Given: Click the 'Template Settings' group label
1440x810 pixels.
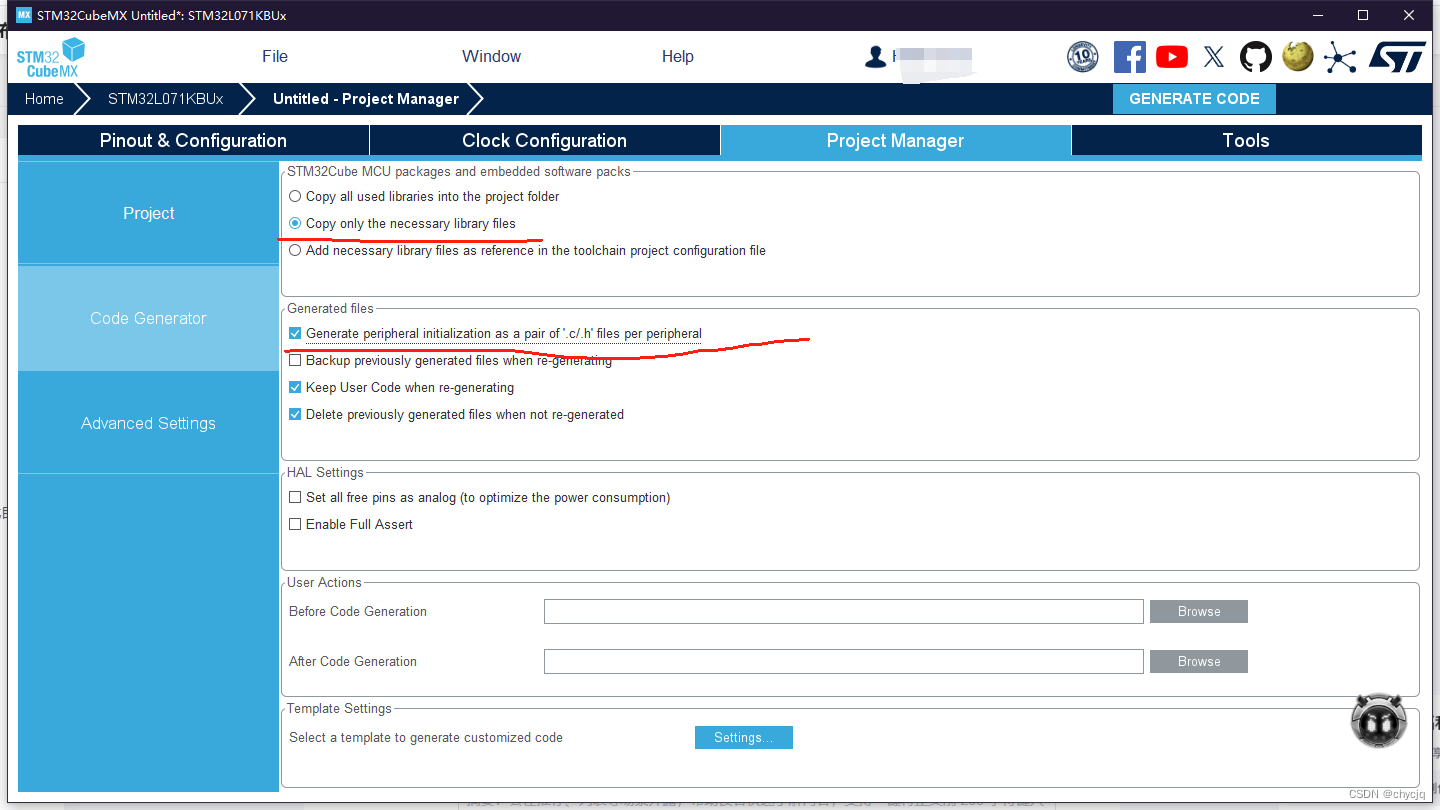Looking at the screenshot, I should (339, 709).
